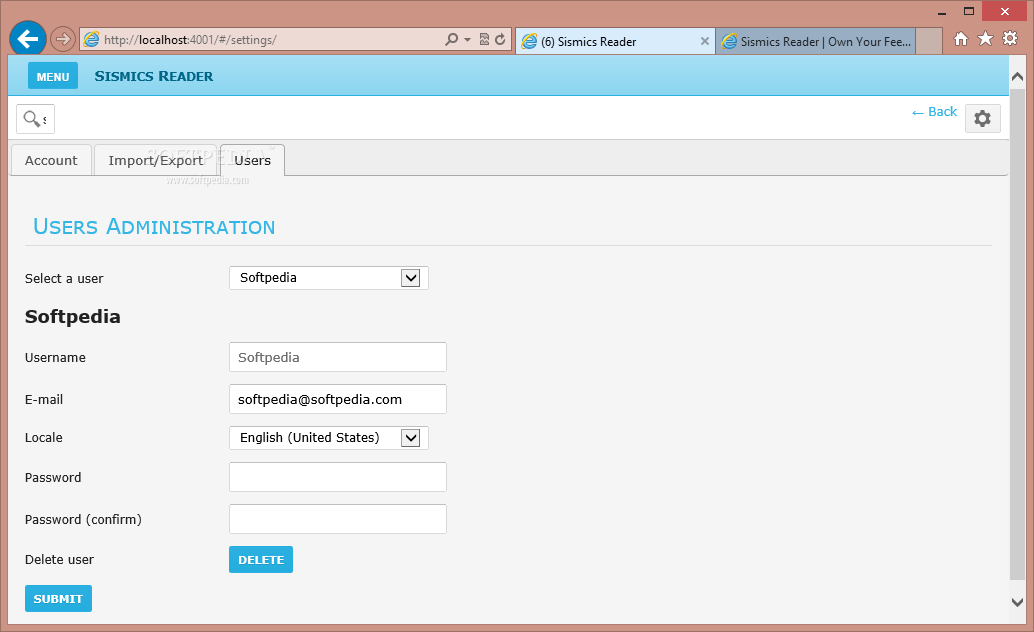Click the compatibility view icon in the address bar

click(484, 40)
